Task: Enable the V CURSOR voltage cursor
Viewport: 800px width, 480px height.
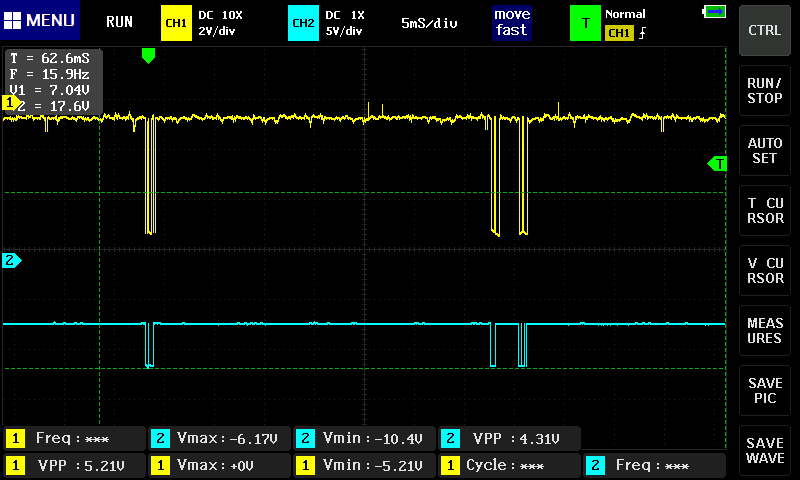Action: pos(765,270)
